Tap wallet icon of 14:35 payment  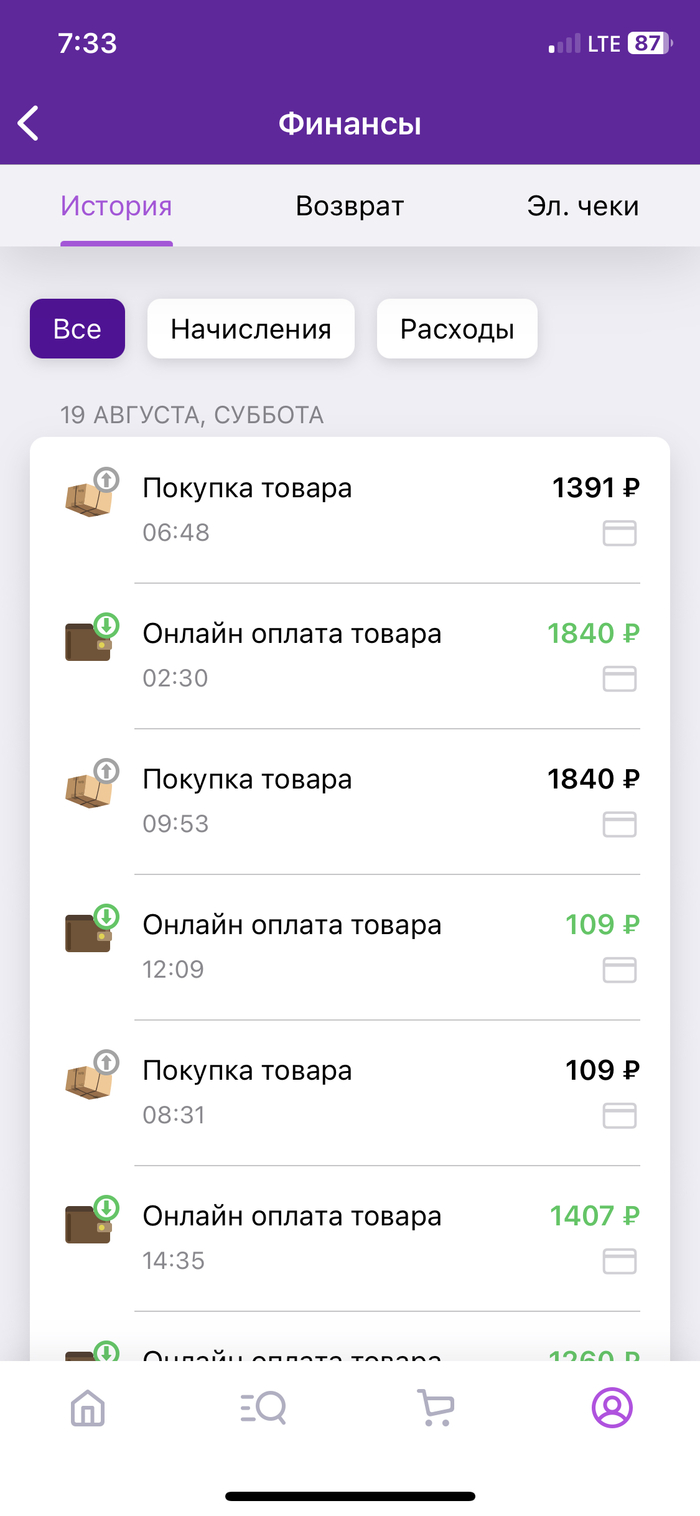89,1223
